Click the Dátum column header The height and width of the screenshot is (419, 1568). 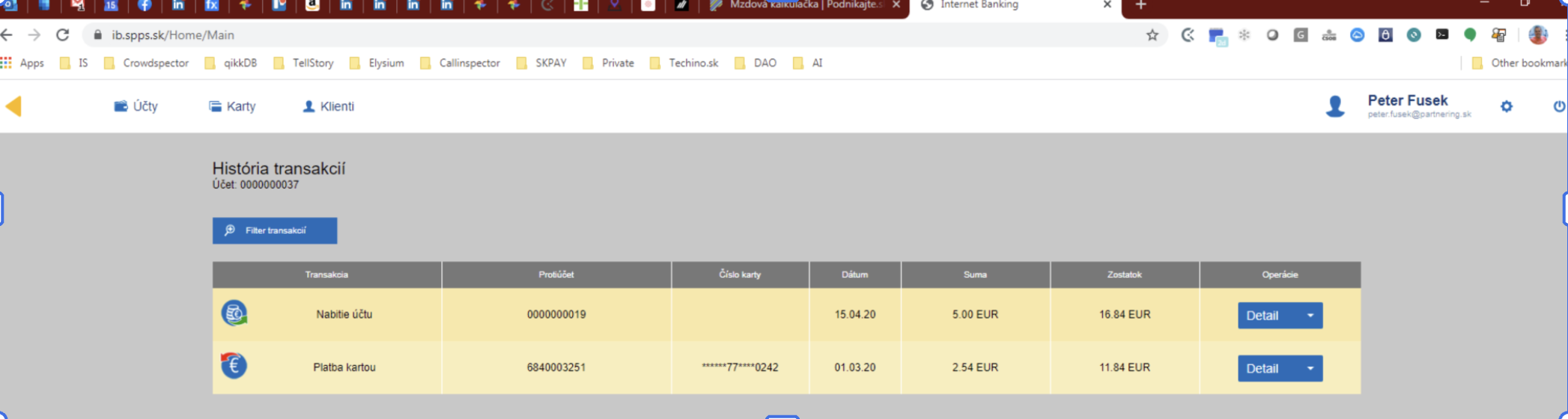855,275
